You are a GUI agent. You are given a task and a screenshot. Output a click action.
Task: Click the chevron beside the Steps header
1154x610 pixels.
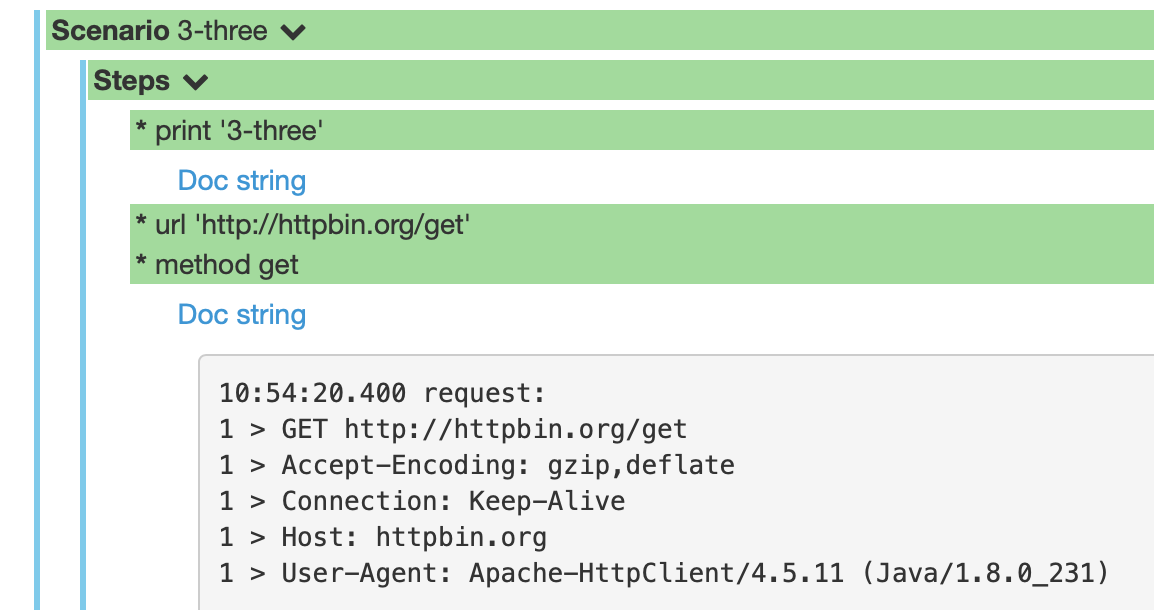pos(196,81)
